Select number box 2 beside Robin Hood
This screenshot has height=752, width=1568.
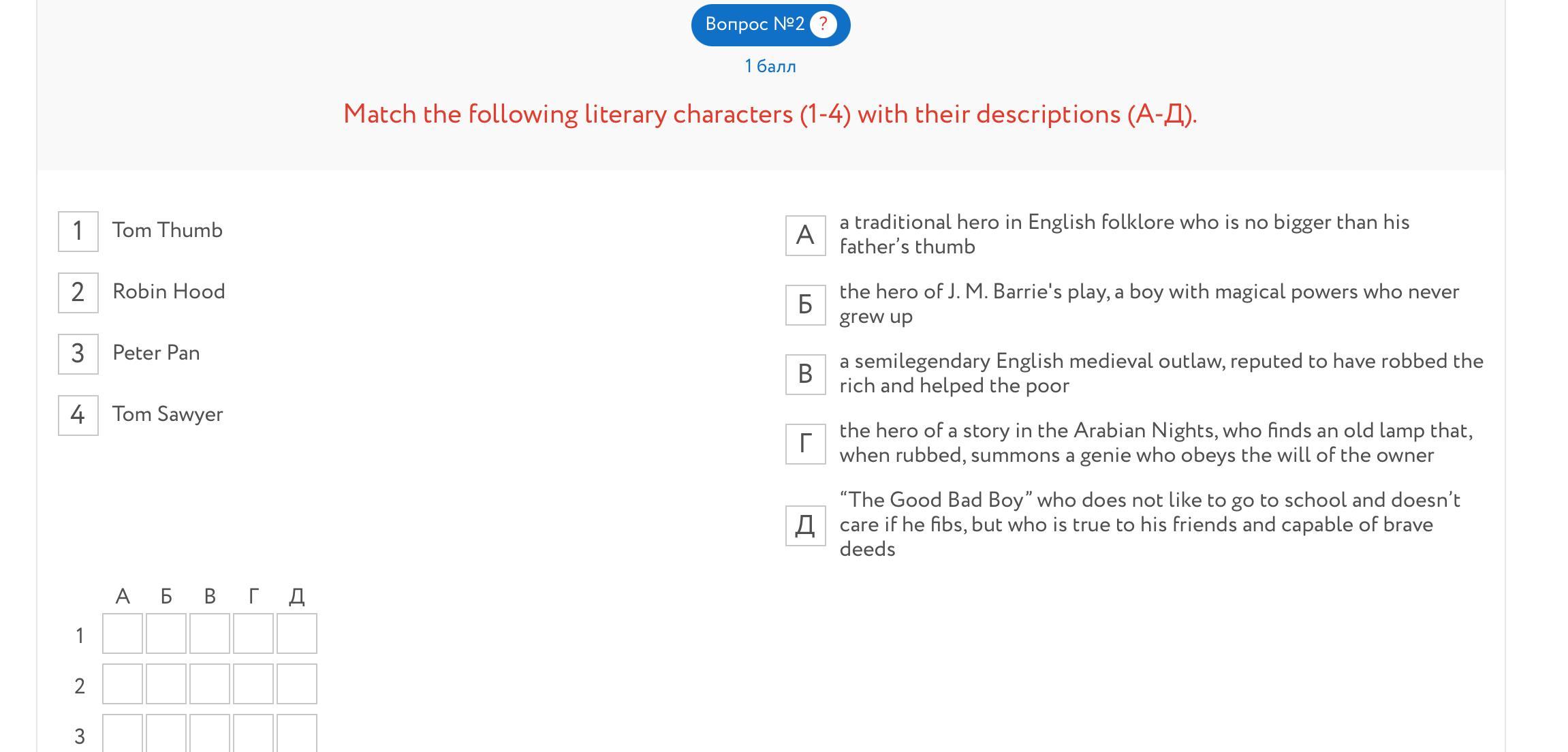click(x=78, y=293)
